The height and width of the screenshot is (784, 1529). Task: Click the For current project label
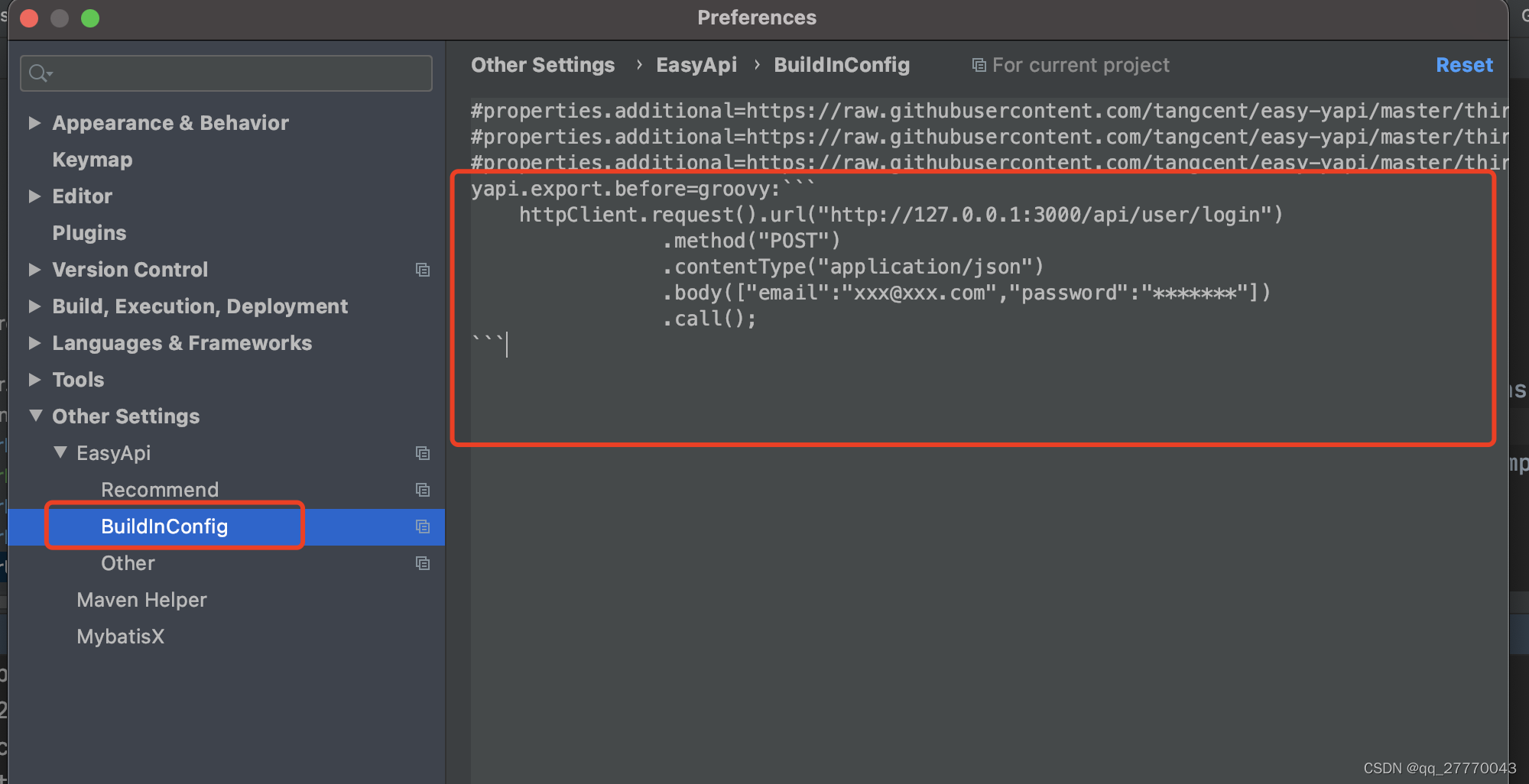click(x=1081, y=66)
